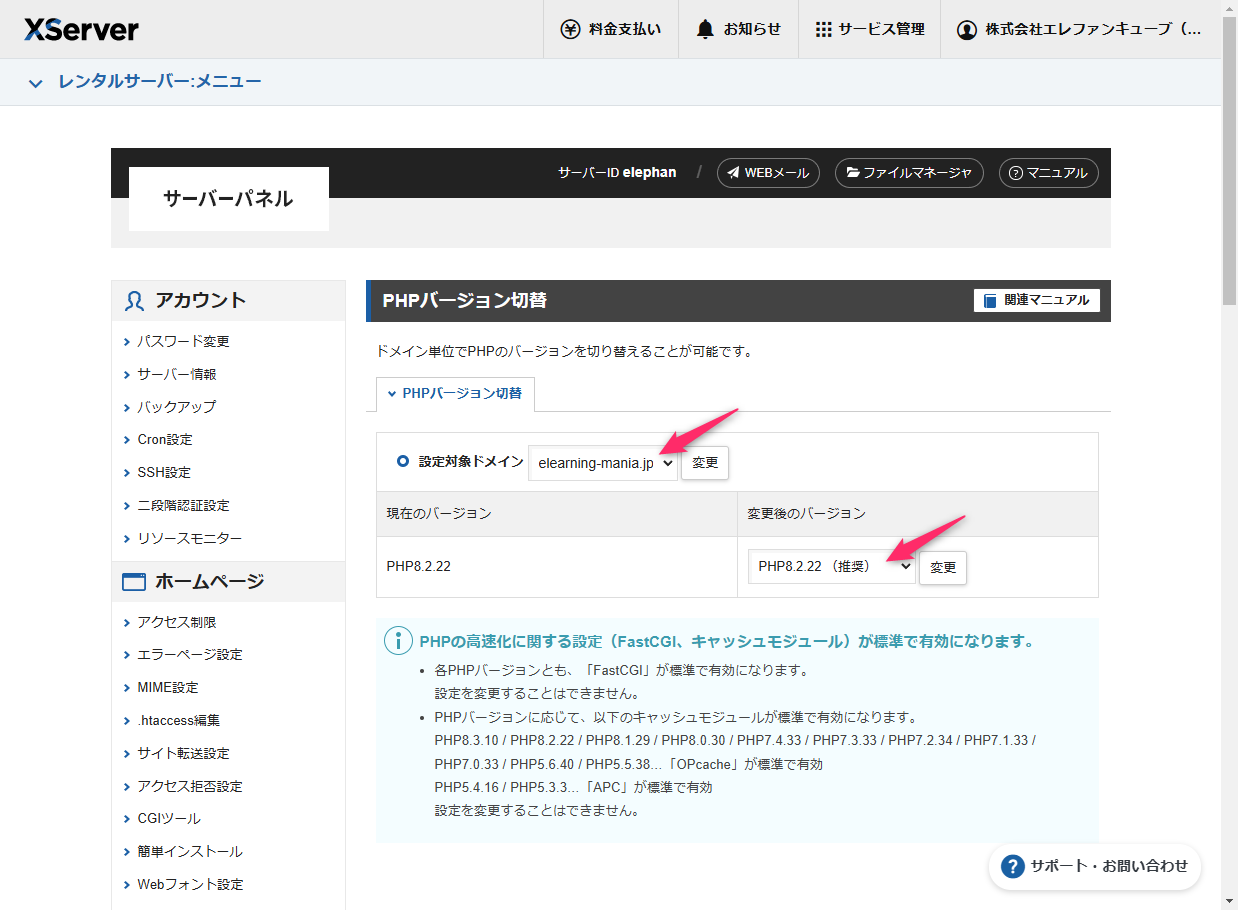Click 変更 button next to version dropdown

(x=943, y=567)
